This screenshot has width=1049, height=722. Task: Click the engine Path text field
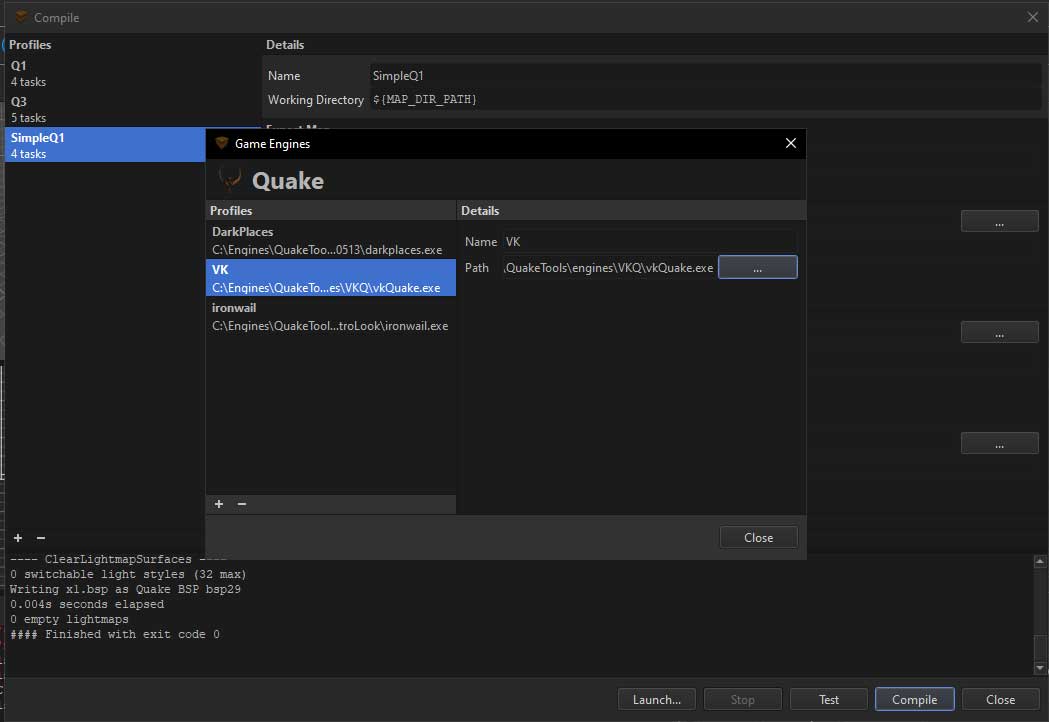point(609,267)
